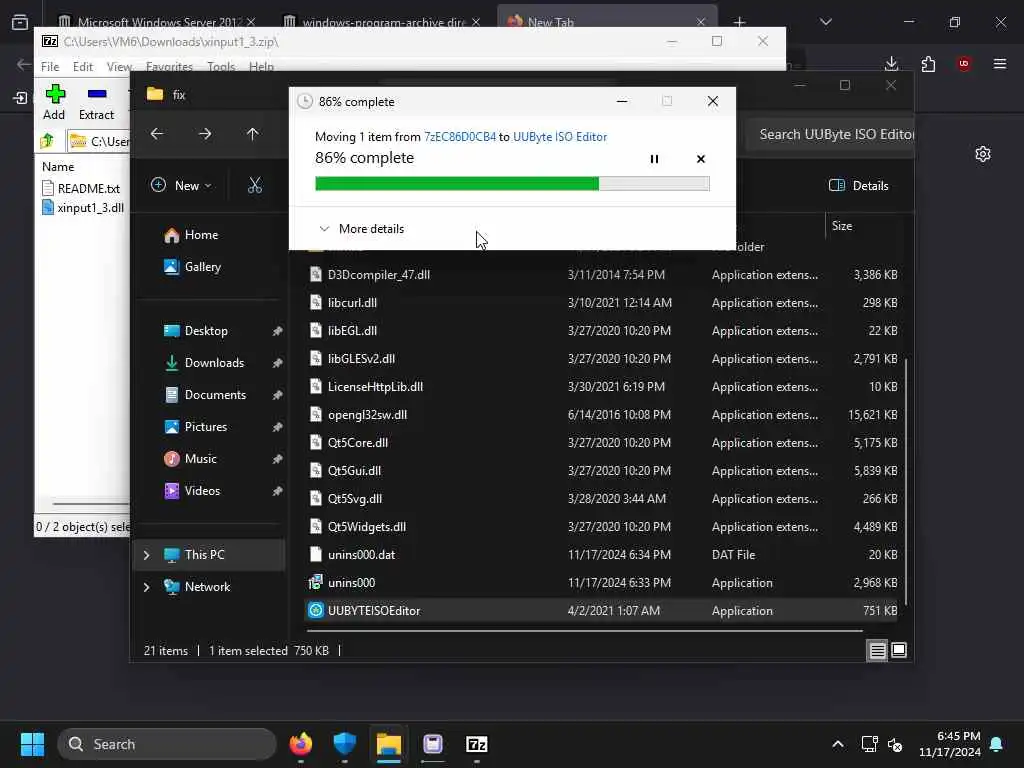Open the View menu in 7-Zip
The image size is (1024, 768).
point(119,67)
